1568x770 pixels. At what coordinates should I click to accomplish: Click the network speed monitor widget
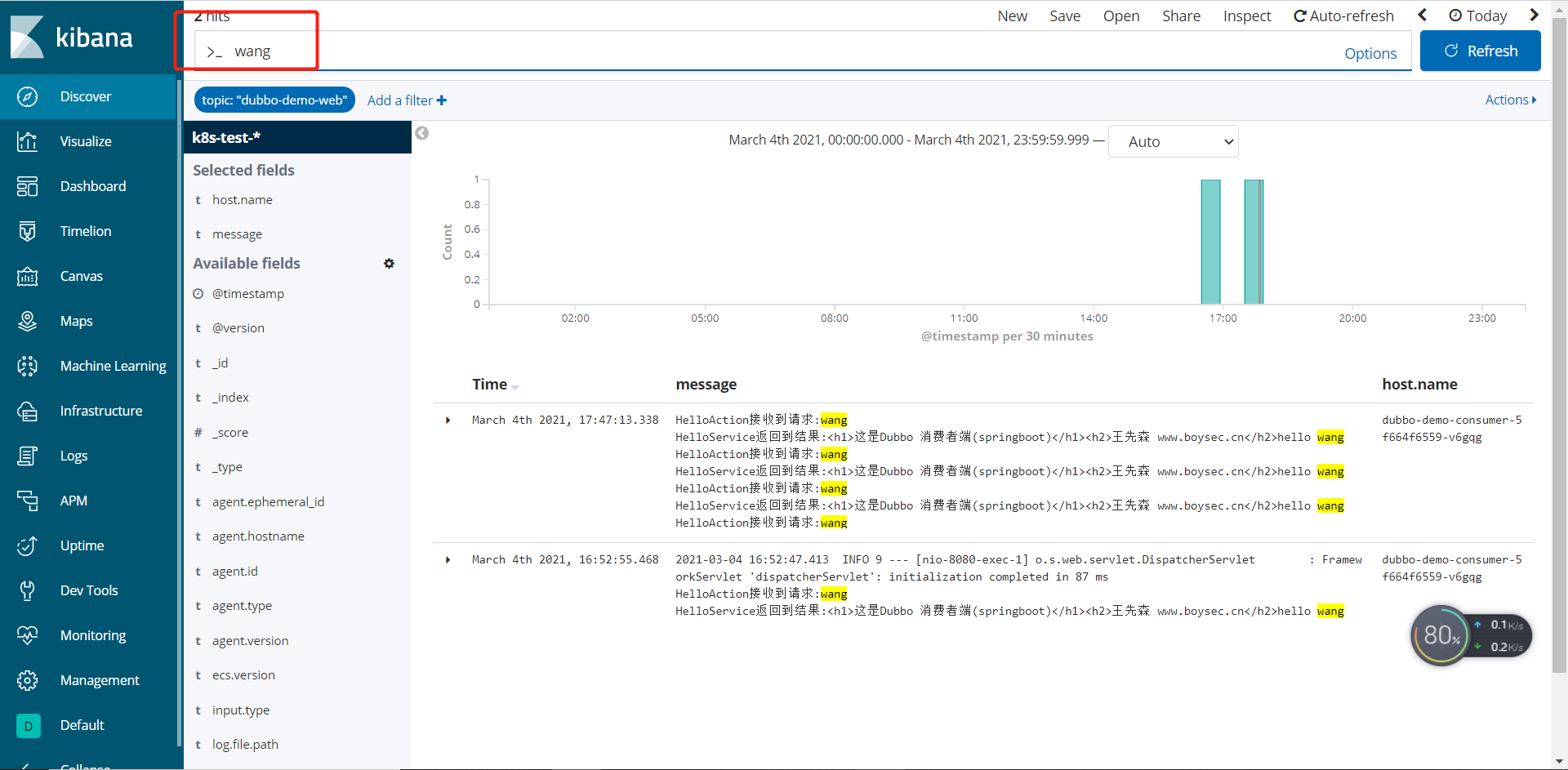1472,635
